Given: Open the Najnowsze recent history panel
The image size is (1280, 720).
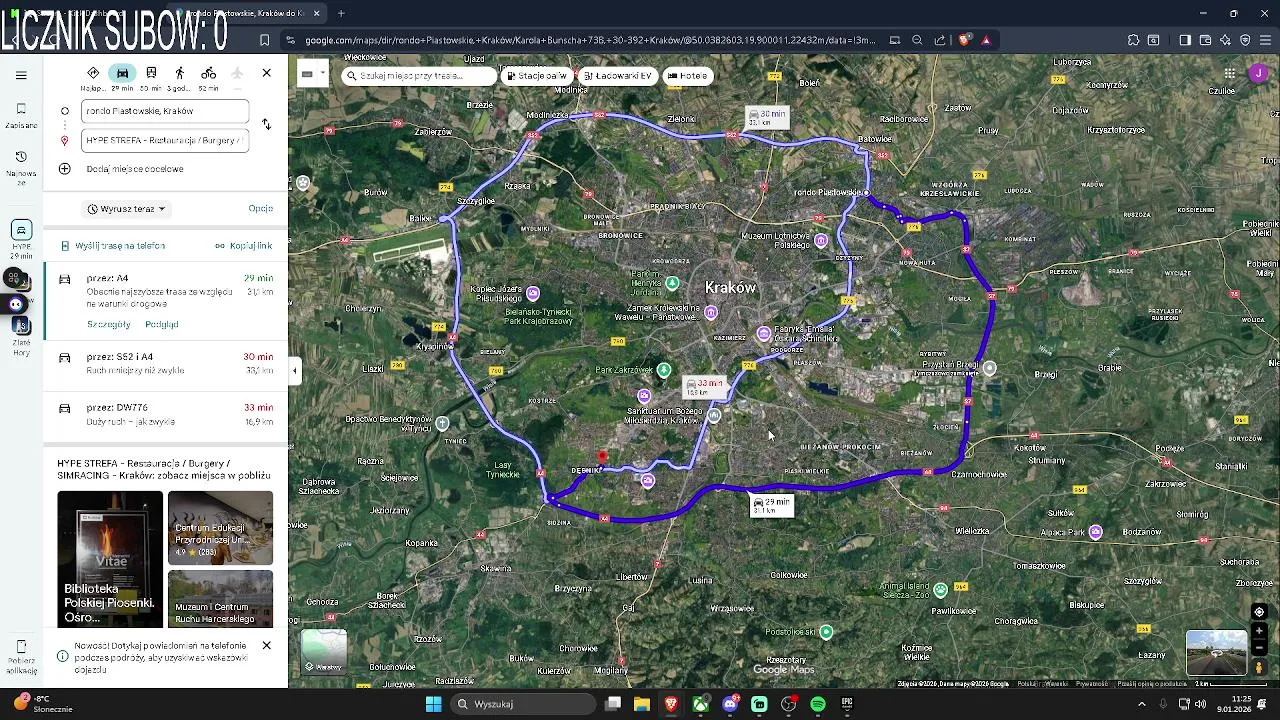Looking at the screenshot, I should 21,166.
